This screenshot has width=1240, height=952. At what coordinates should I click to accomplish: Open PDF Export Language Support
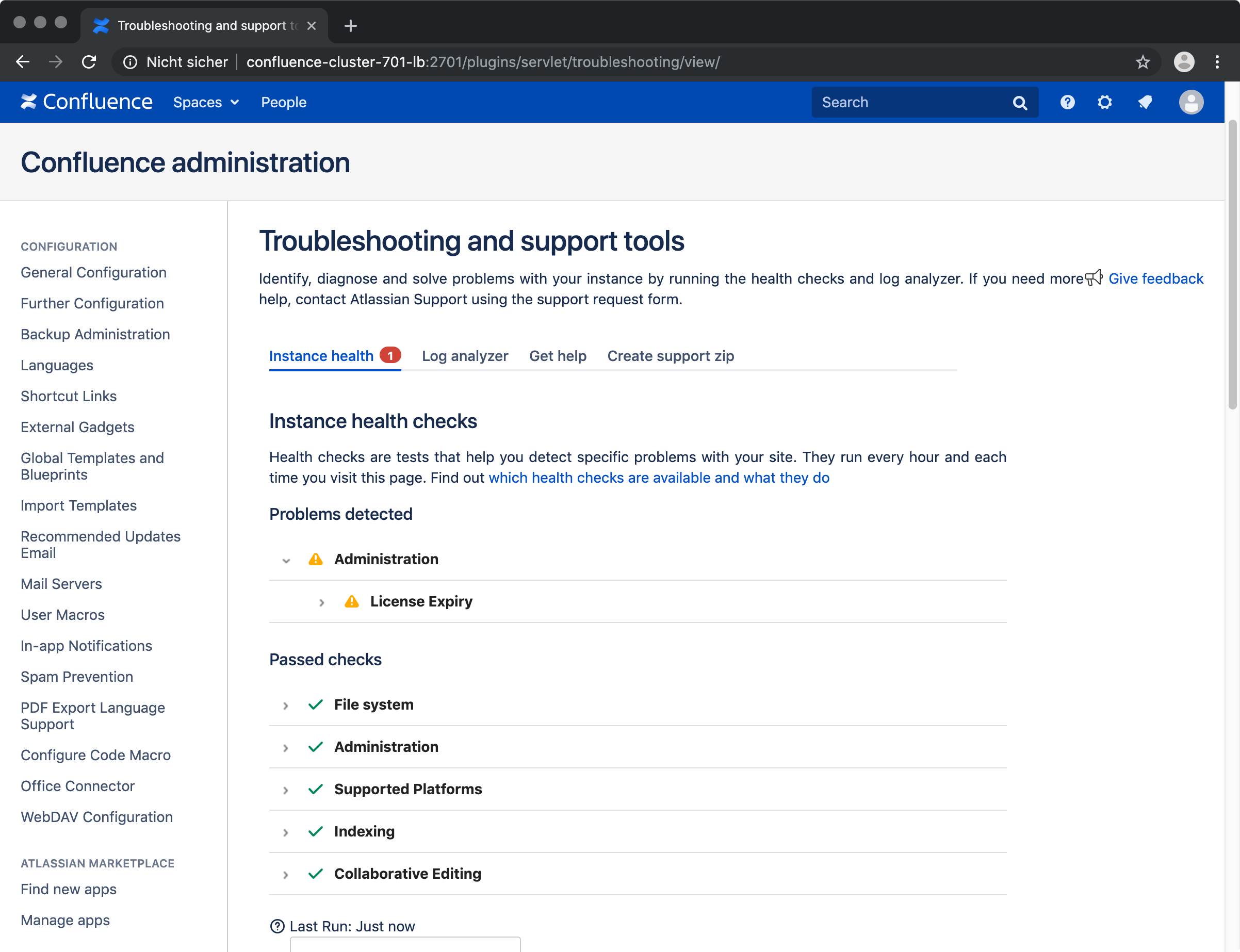(x=93, y=716)
